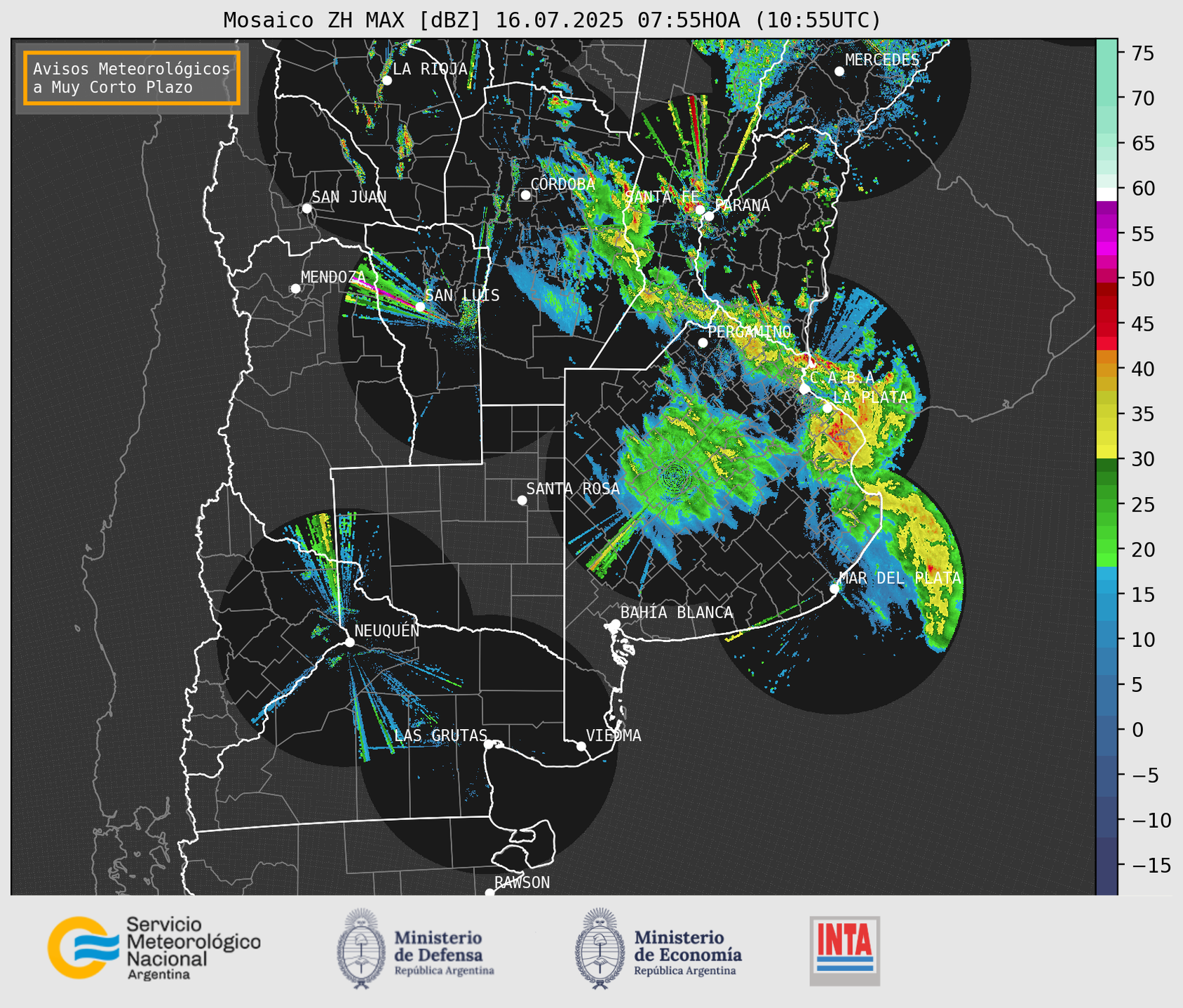
Task: Click the Ministerio de Economía emblem
Action: point(600,948)
